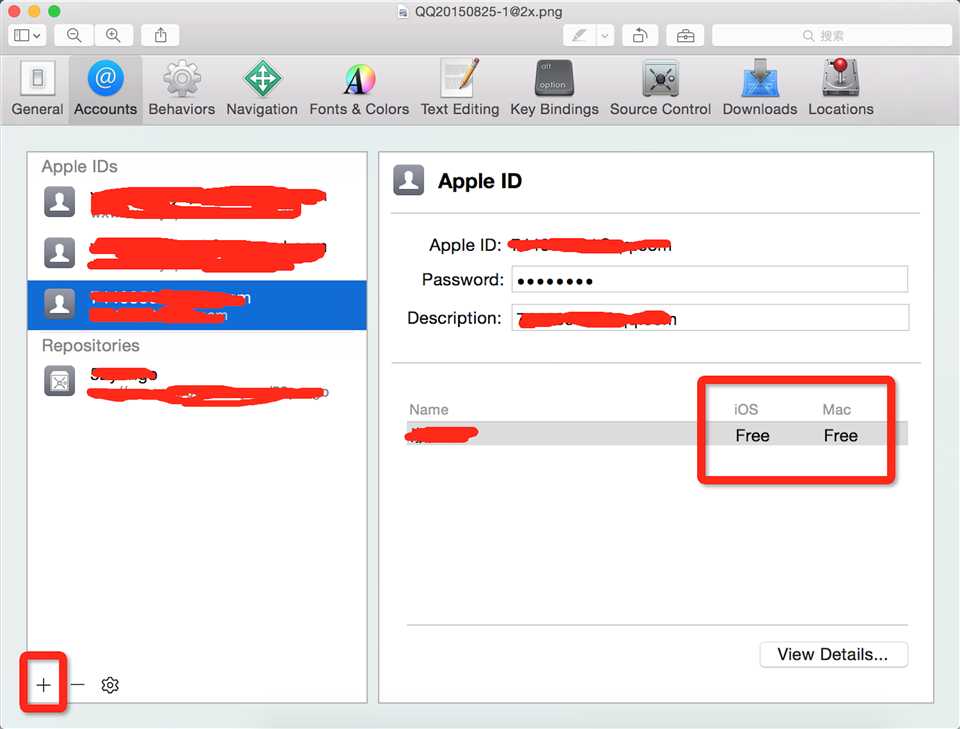
Task: Click the Preview search field
Action: (x=831, y=36)
